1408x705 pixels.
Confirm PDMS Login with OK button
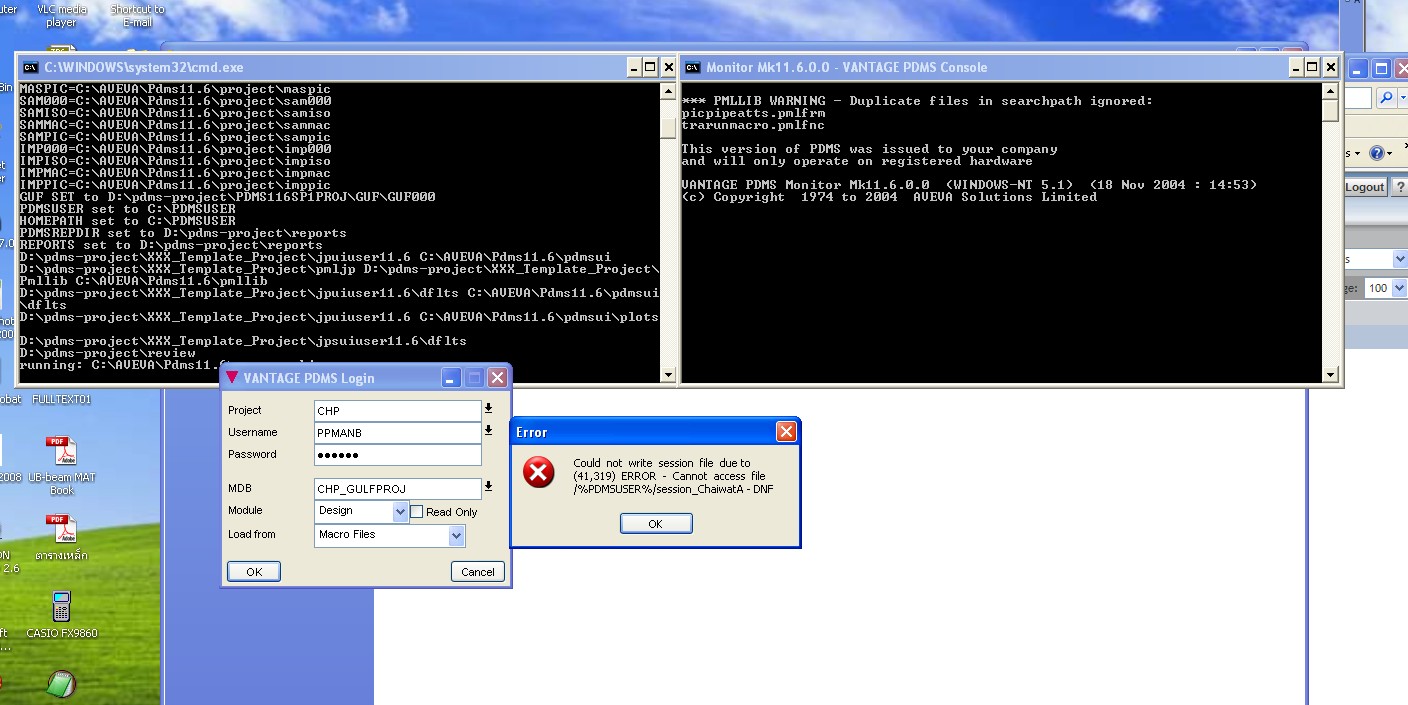(x=254, y=571)
